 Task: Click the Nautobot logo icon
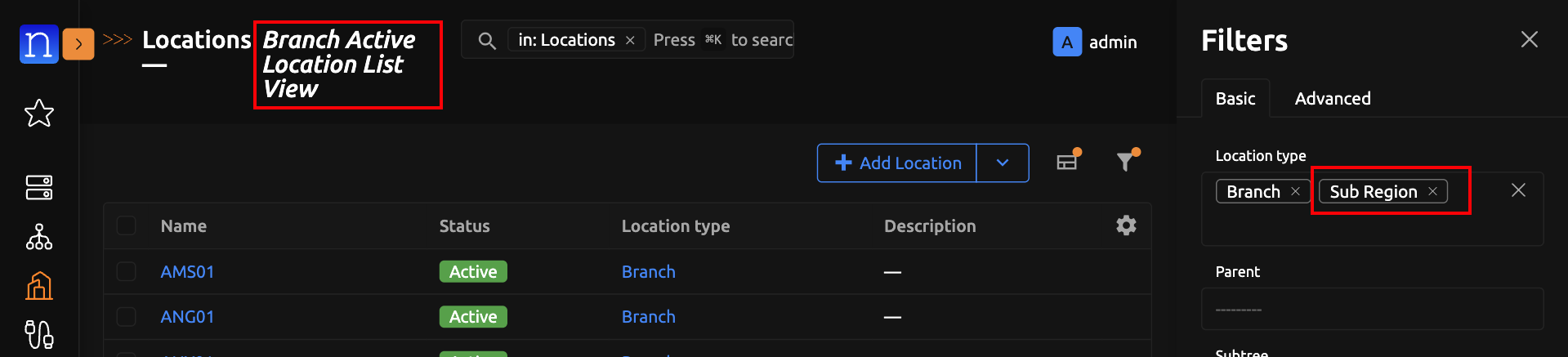(38, 43)
